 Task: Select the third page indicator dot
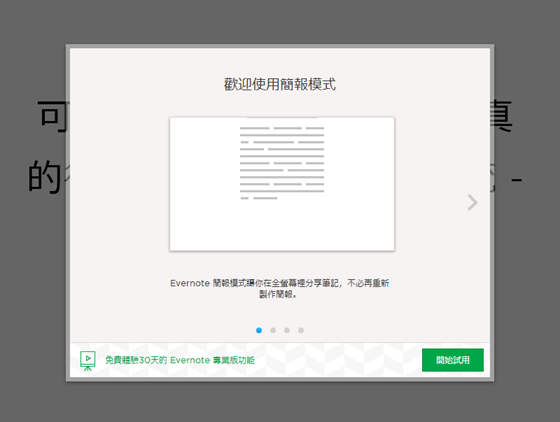(287, 330)
